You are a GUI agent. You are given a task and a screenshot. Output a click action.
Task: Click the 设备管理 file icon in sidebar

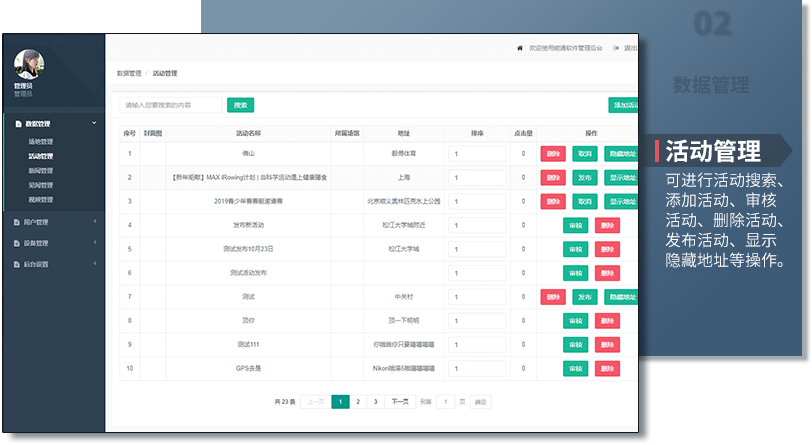coord(16,243)
